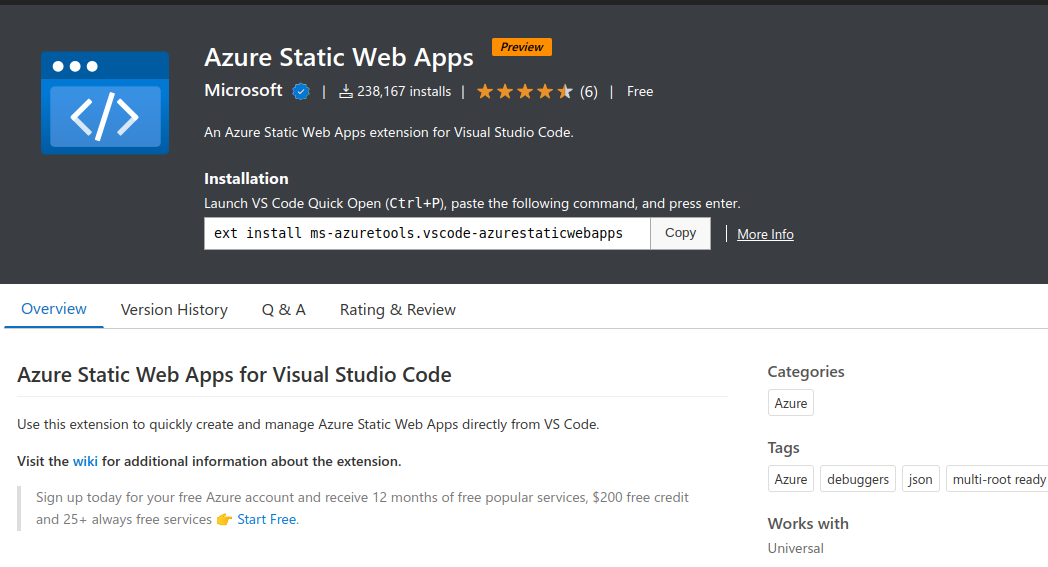The width and height of the screenshot is (1048, 567).
Task: Click the Azure Static Web Apps extension logo
Action: click(x=105, y=103)
